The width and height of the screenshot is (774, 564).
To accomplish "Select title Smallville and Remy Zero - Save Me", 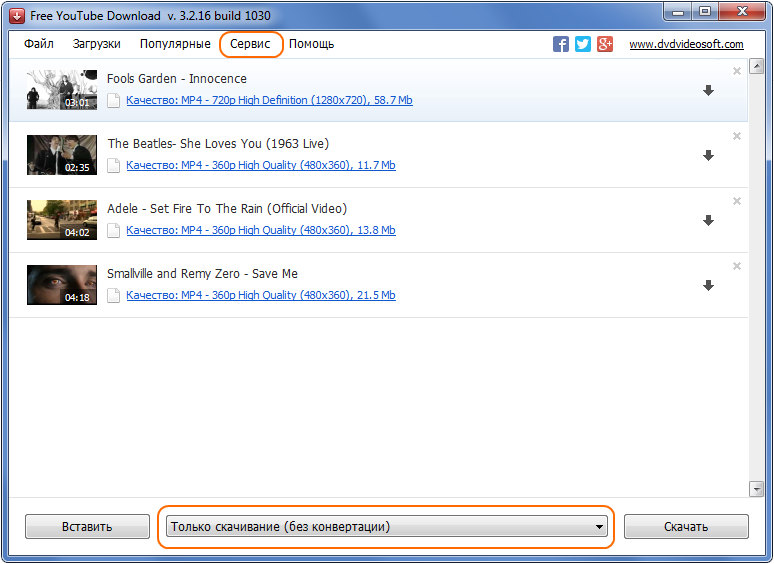I will tap(202, 274).
